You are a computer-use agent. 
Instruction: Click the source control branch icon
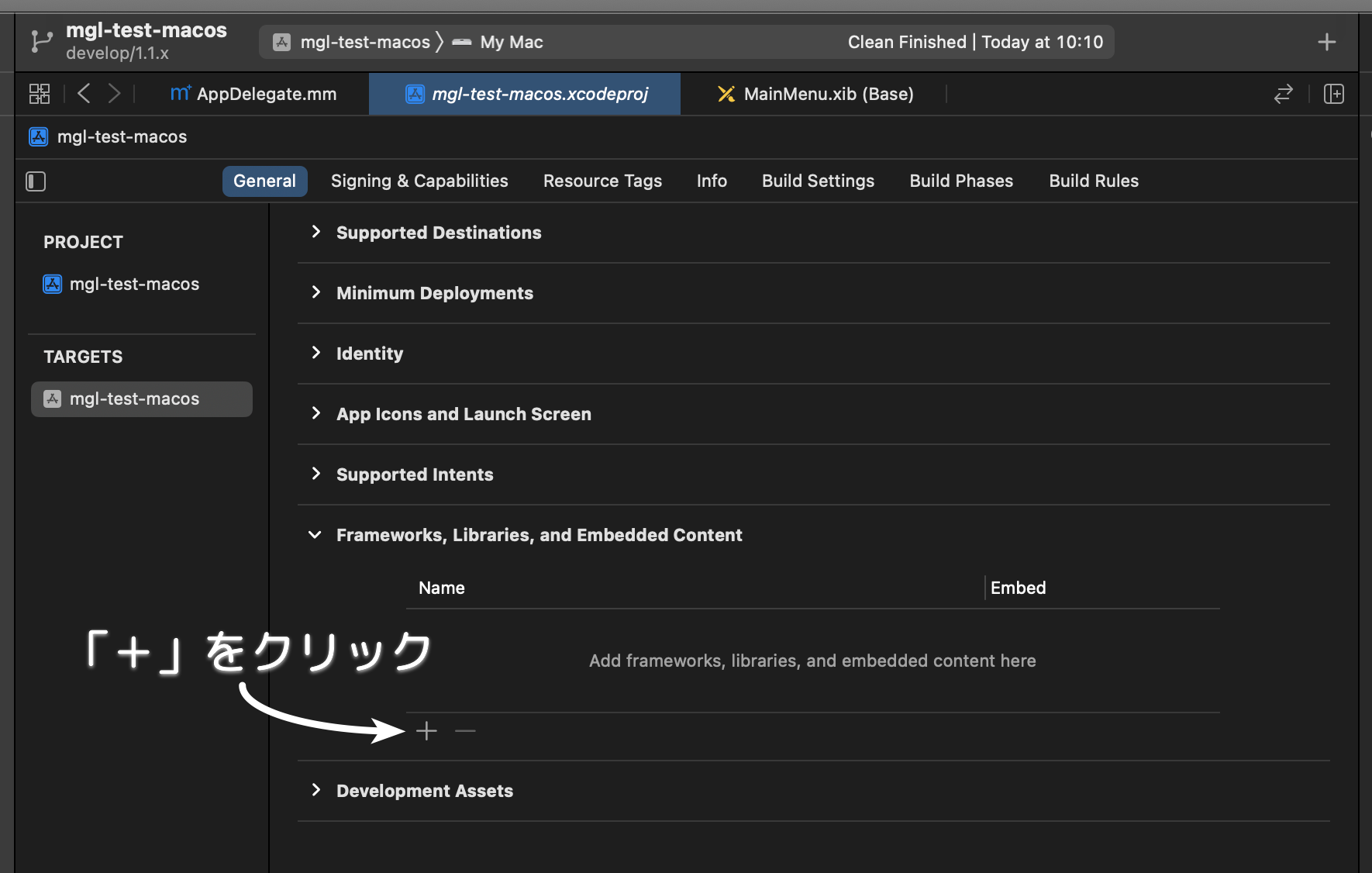coord(41,41)
